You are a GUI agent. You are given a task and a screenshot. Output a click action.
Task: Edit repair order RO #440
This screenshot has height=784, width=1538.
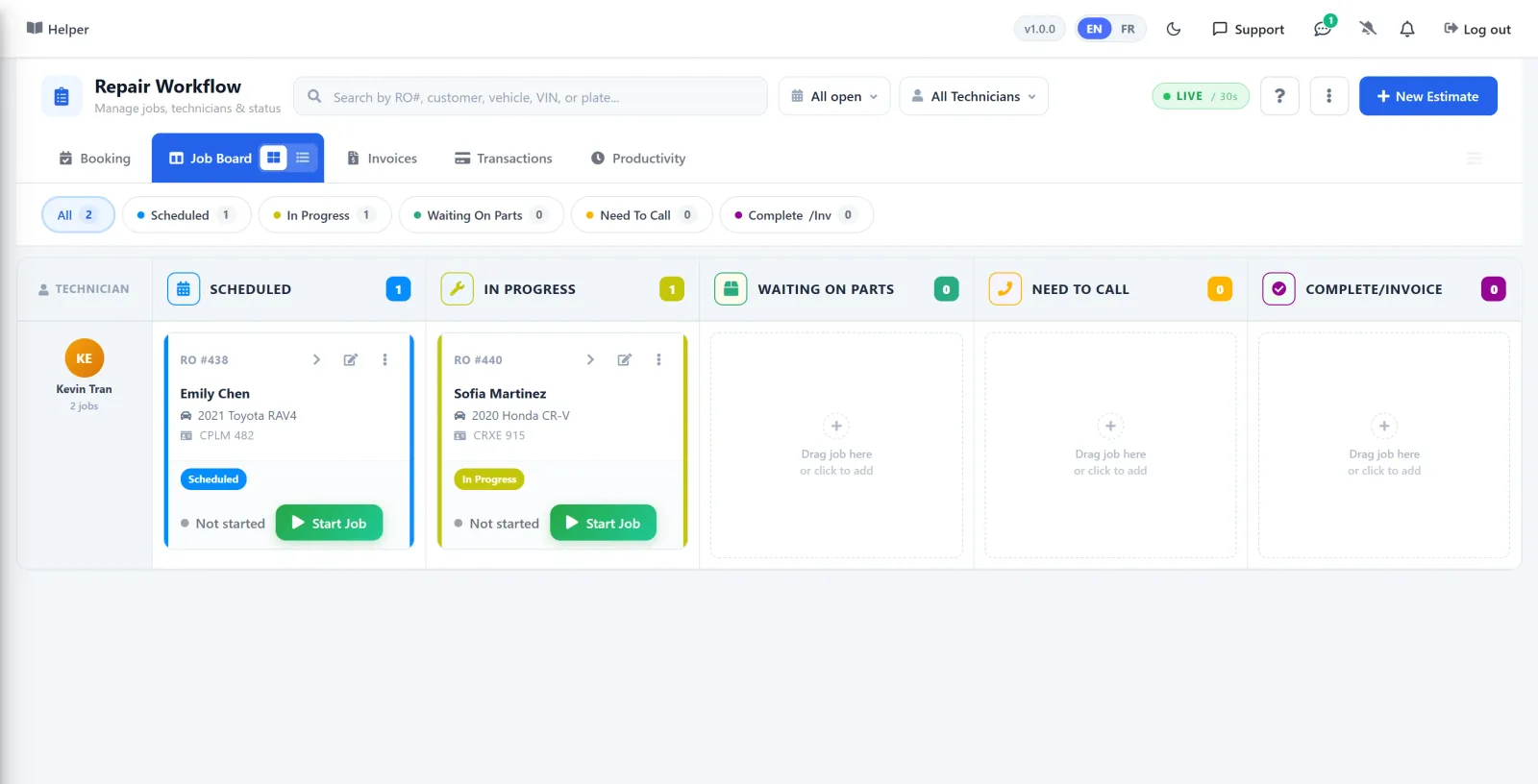[625, 359]
